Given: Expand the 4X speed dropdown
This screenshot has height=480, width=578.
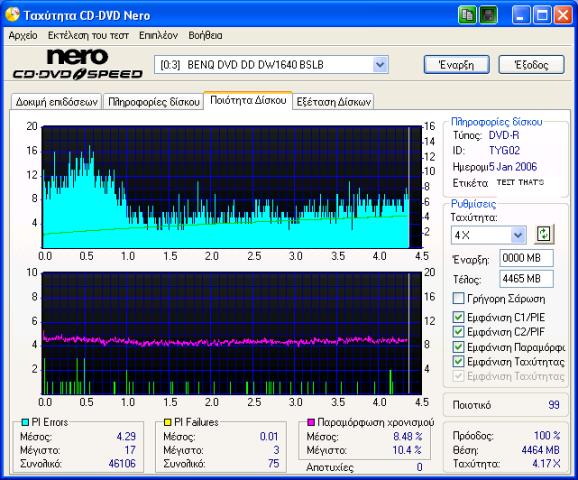Looking at the screenshot, I should point(518,235).
